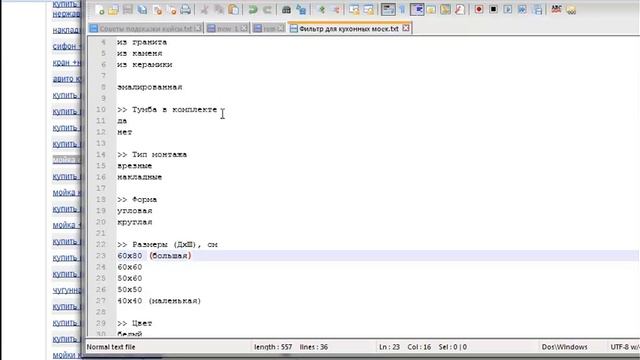Click 'кран' link in background browser
This screenshot has height=360, width=640.
pos(66,62)
